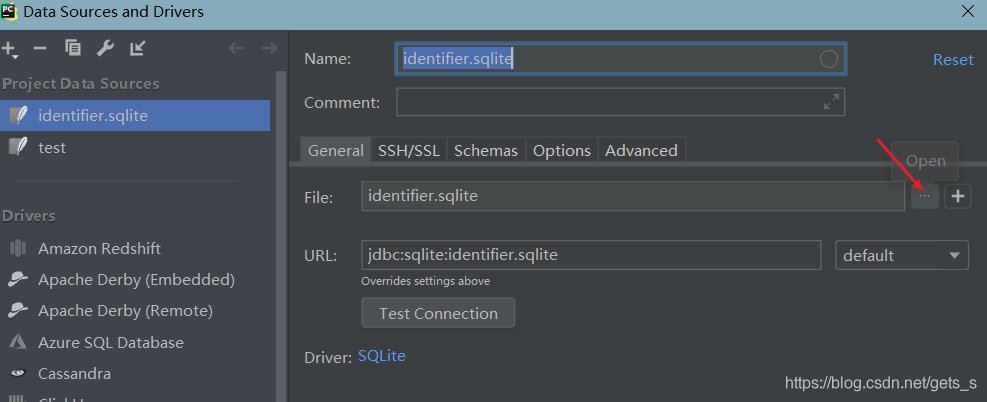Open data source properties wrench icon

point(105,48)
